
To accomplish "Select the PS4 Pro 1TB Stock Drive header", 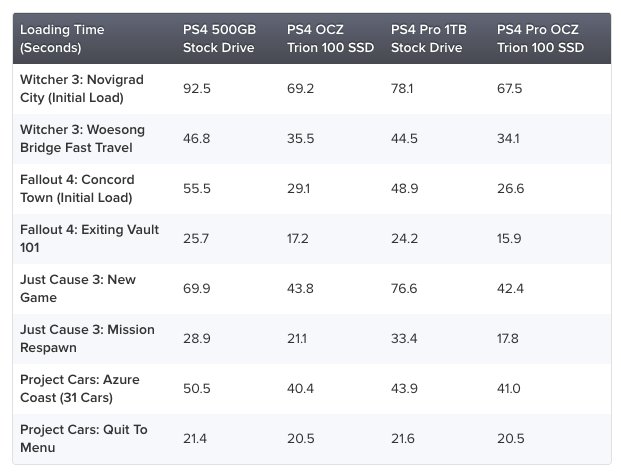I will point(429,38).
